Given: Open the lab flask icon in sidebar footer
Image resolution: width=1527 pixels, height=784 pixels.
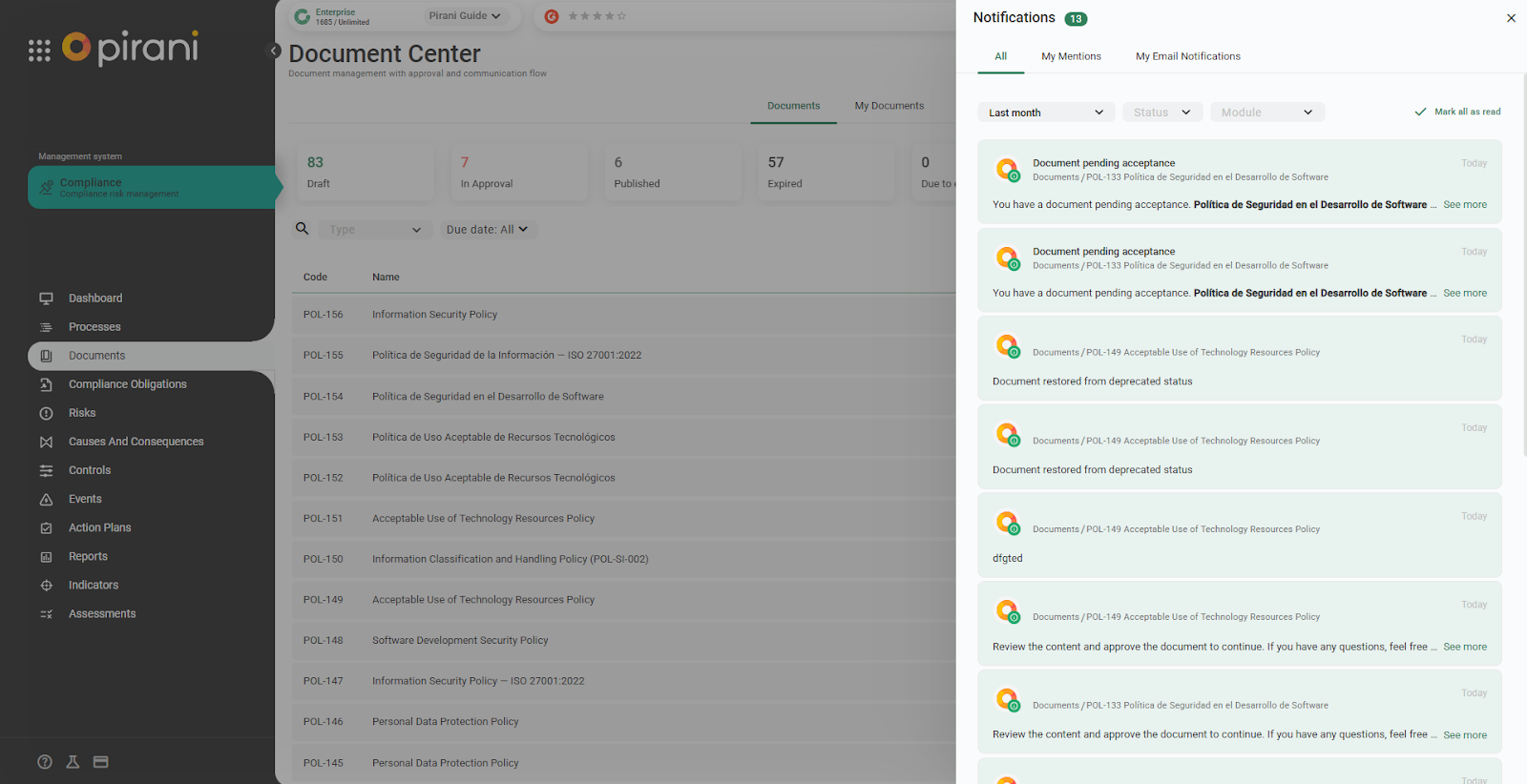Looking at the screenshot, I should [x=73, y=762].
